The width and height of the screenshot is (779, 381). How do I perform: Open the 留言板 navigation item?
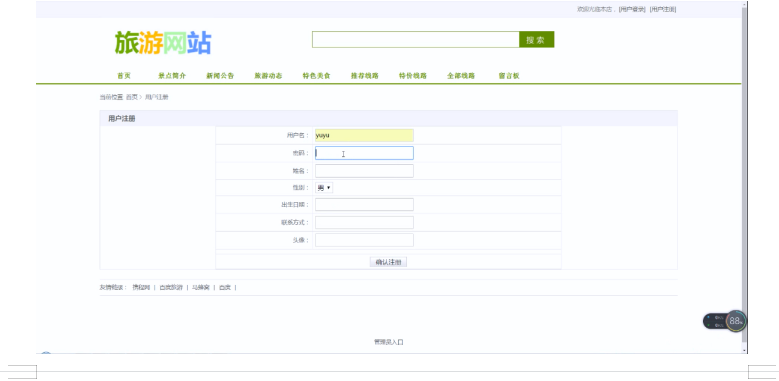(x=509, y=76)
